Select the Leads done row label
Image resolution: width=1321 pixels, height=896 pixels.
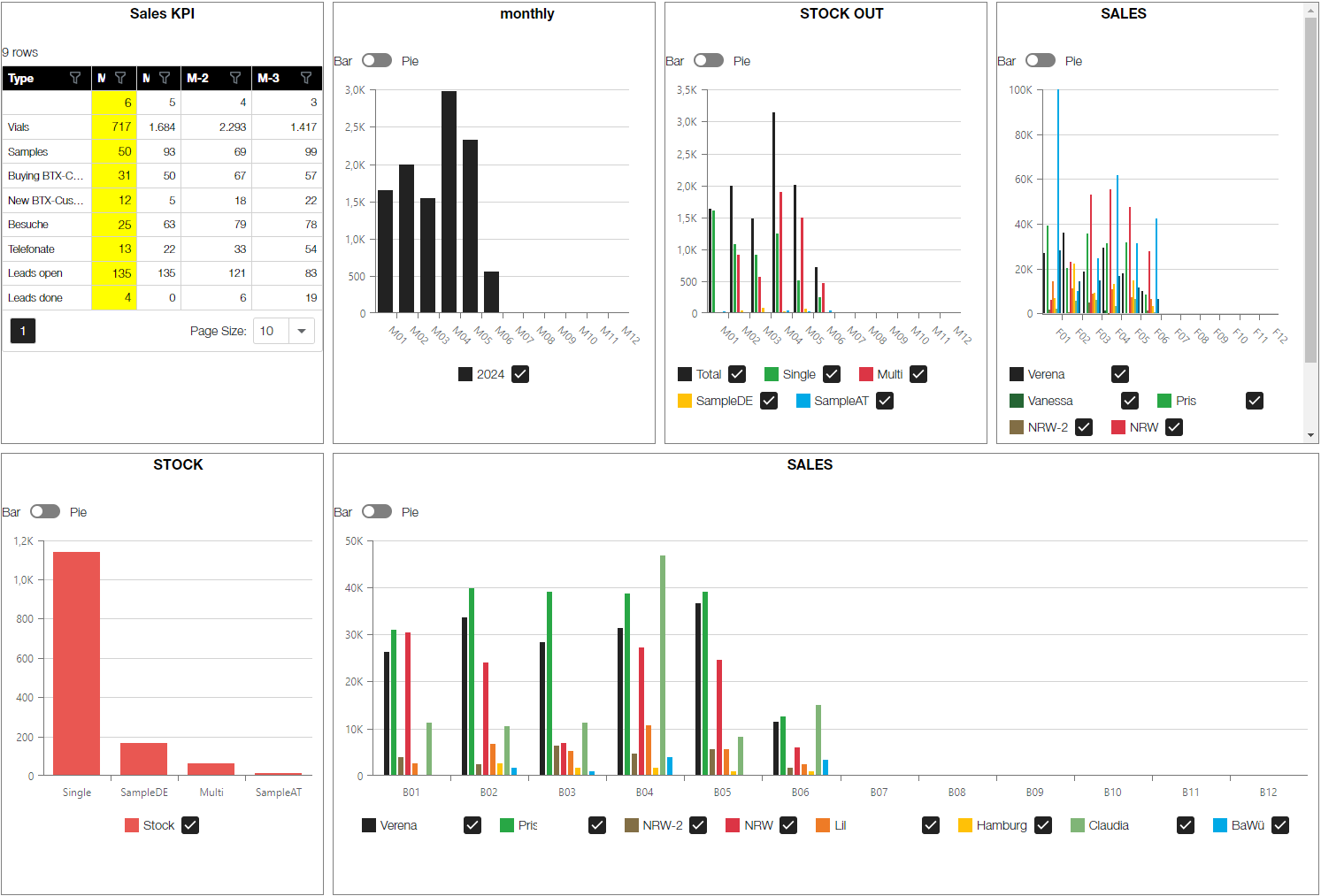click(35, 298)
